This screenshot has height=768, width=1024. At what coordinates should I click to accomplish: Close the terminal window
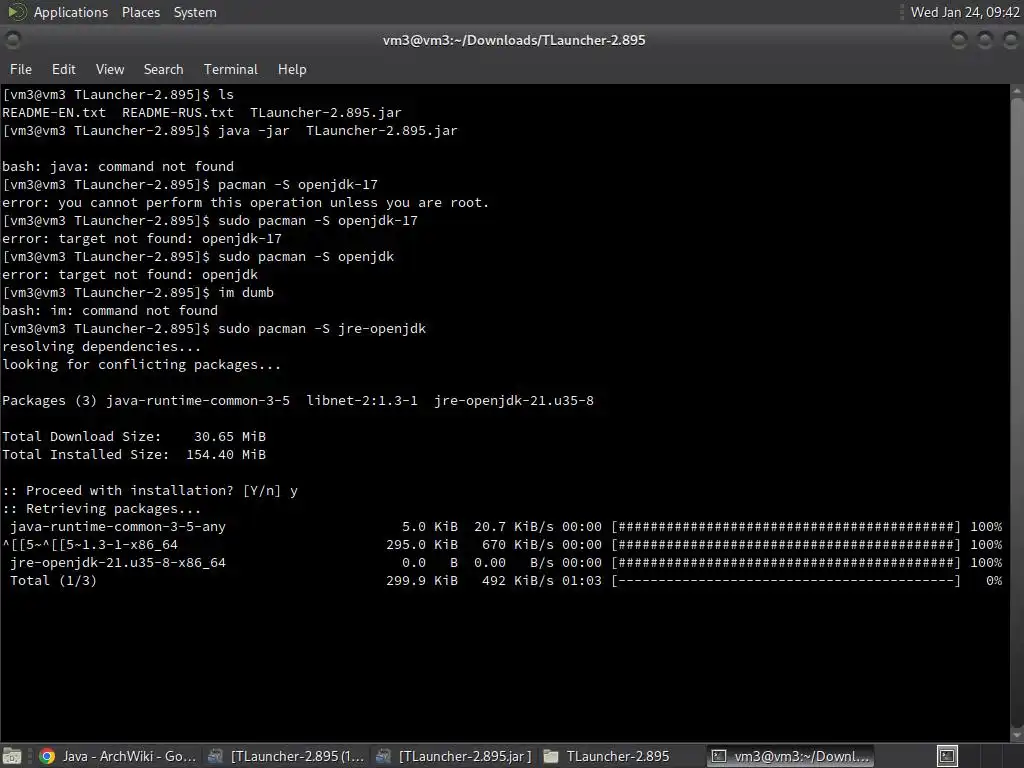pos(1010,40)
